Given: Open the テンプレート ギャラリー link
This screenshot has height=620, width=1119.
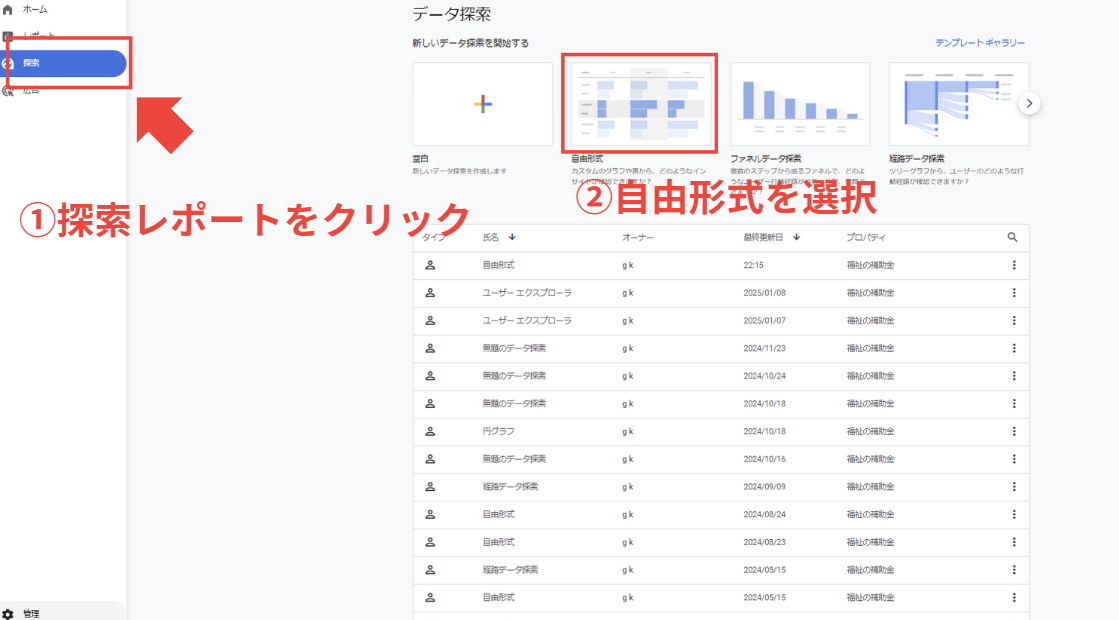Looking at the screenshot, I should pyautogui.click(x=980, y=43).
